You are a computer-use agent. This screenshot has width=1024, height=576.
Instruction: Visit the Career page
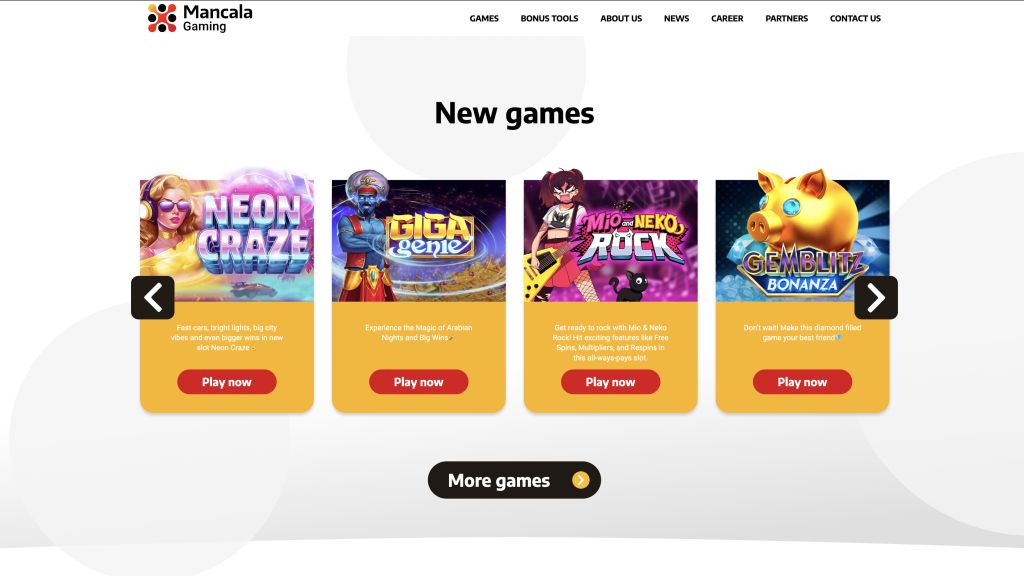(727, 18)
